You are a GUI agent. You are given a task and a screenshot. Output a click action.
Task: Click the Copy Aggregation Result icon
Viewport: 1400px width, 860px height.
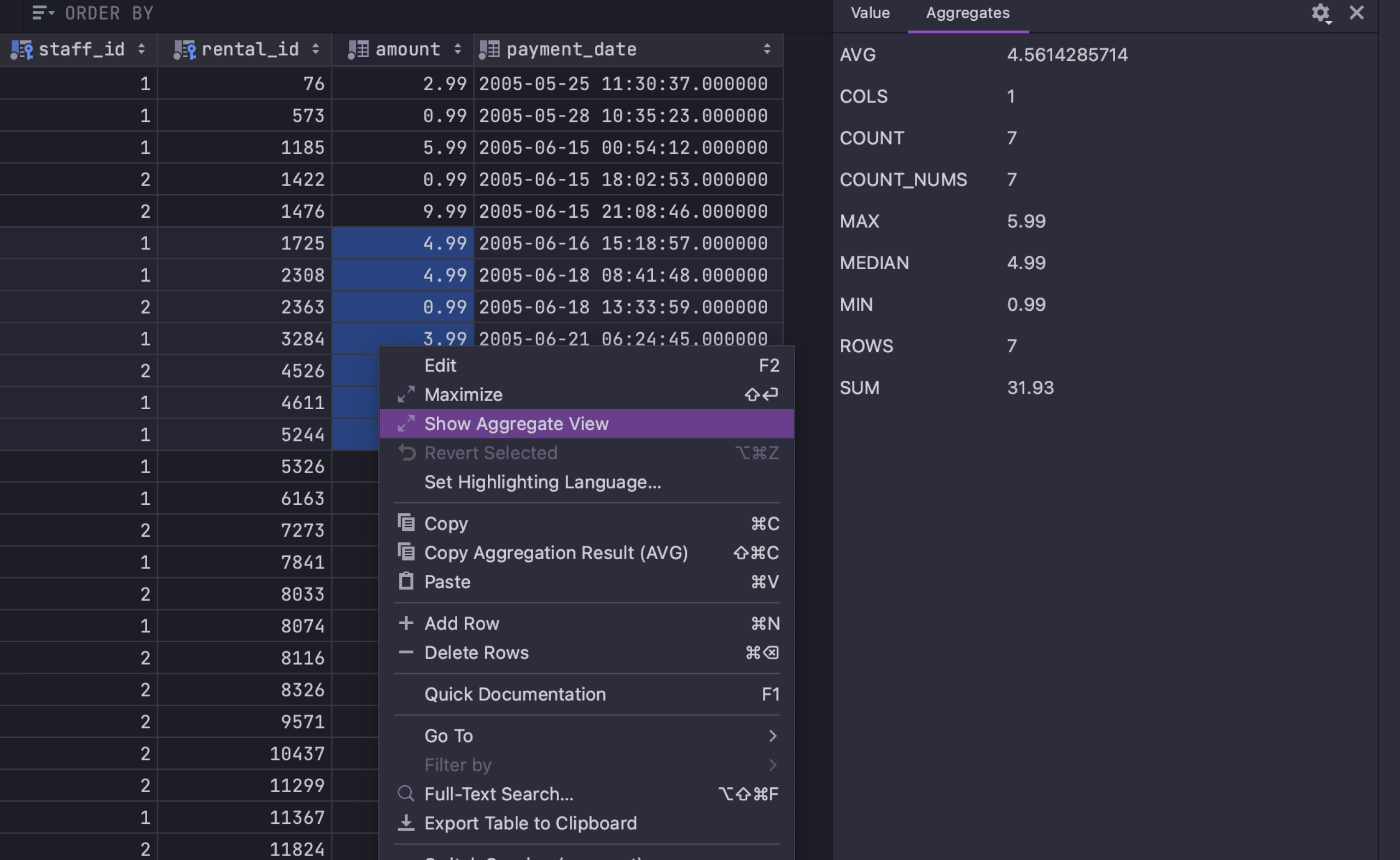[x=405, y=553]
